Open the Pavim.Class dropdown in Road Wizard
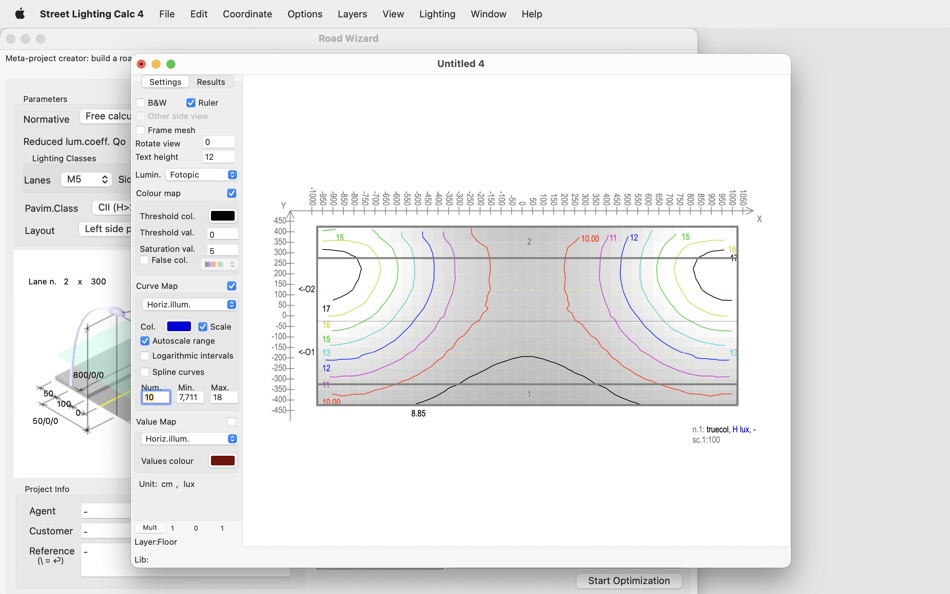The width and height of the screenshot is (950, 594). (x=112, y=207)
